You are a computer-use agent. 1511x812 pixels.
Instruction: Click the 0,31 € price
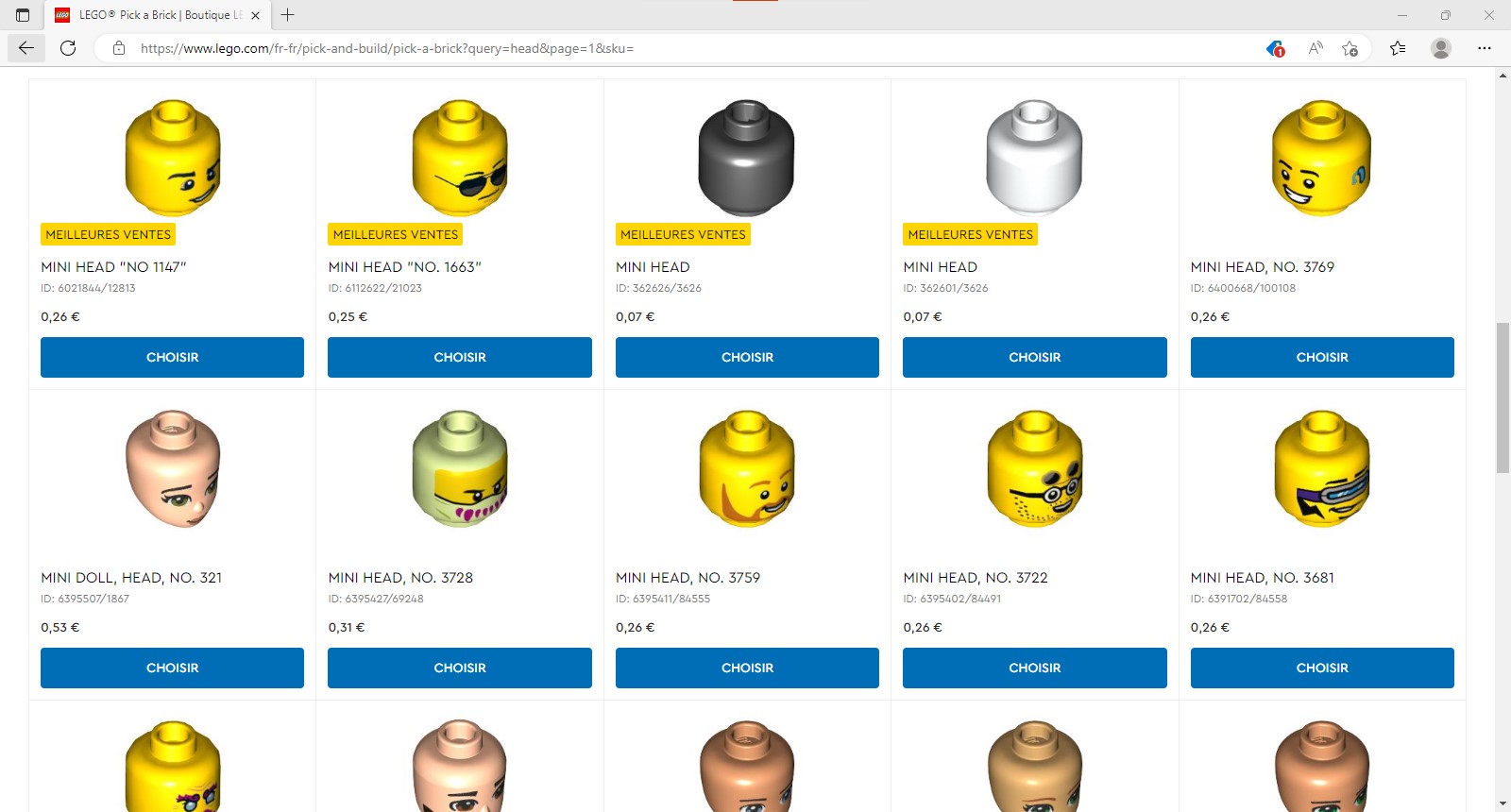point(347,627)
